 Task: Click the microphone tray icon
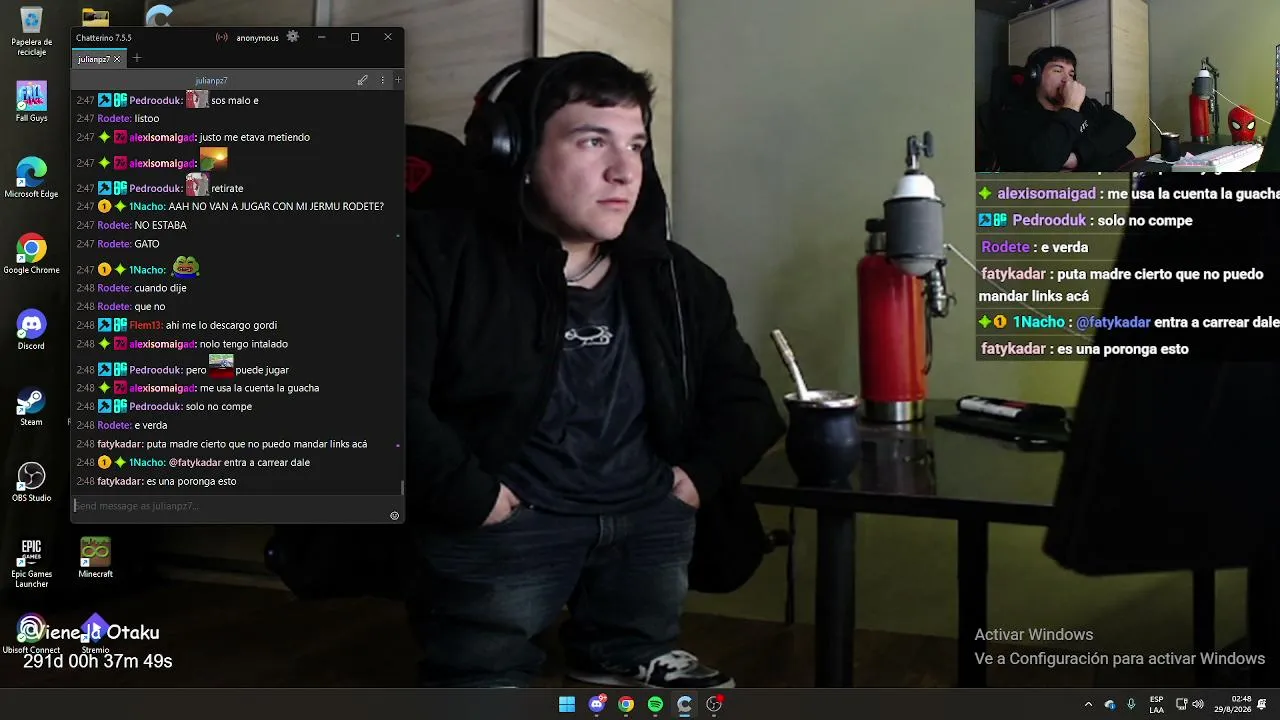(x=1131, y=704)
